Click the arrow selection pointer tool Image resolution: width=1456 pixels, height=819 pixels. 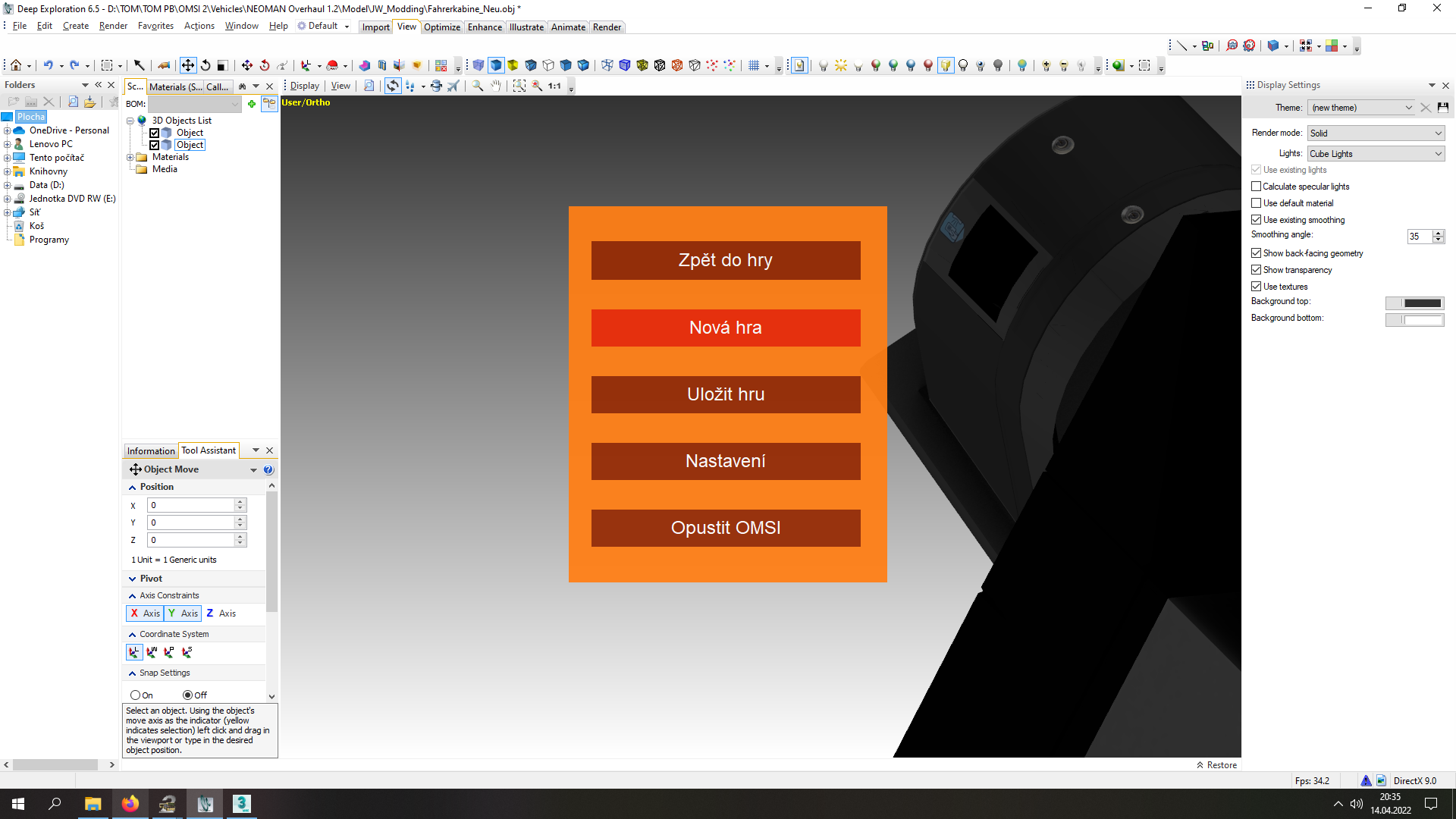point(139,66)
